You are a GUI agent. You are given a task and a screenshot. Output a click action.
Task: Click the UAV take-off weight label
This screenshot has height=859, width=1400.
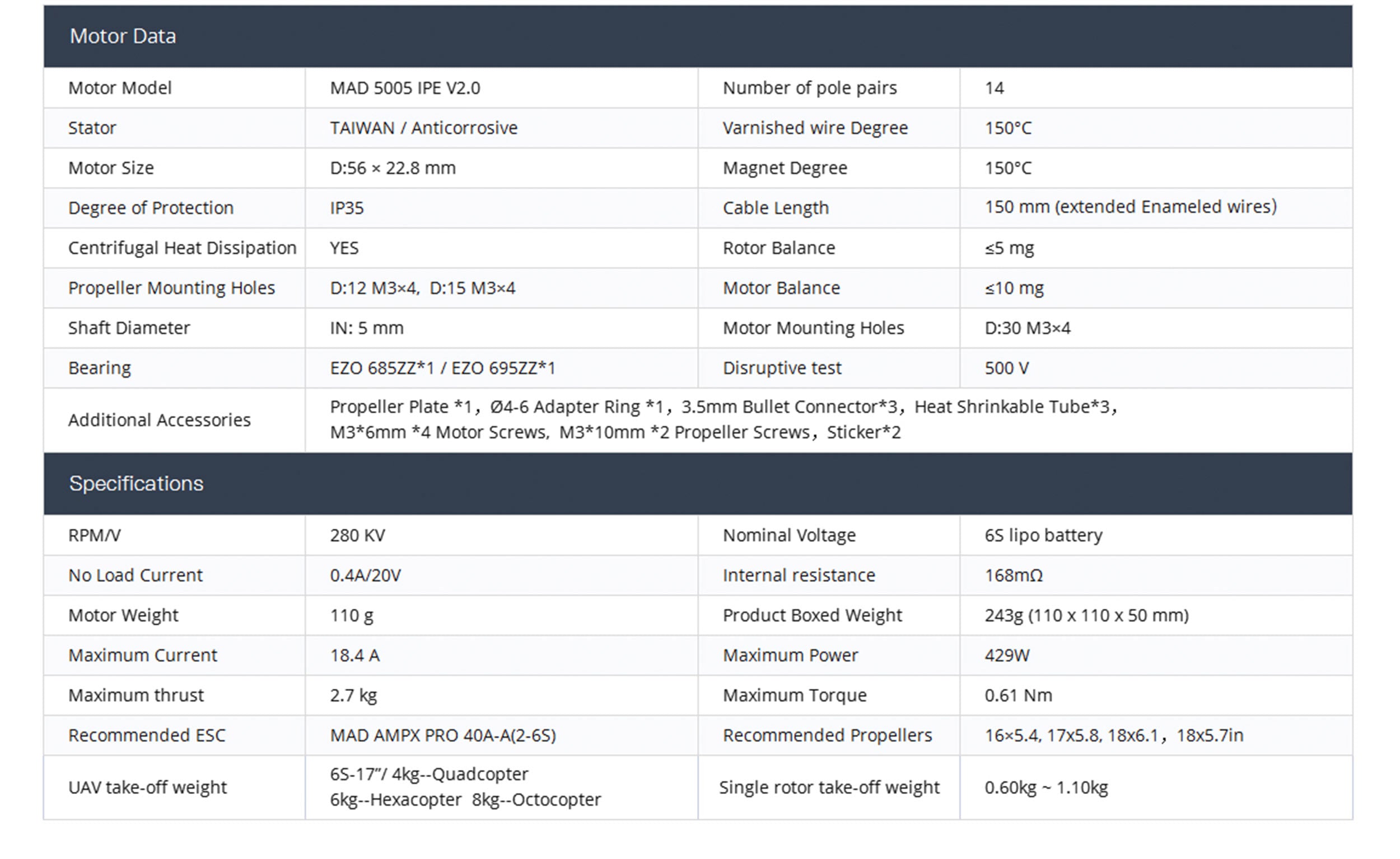[147, 787]
